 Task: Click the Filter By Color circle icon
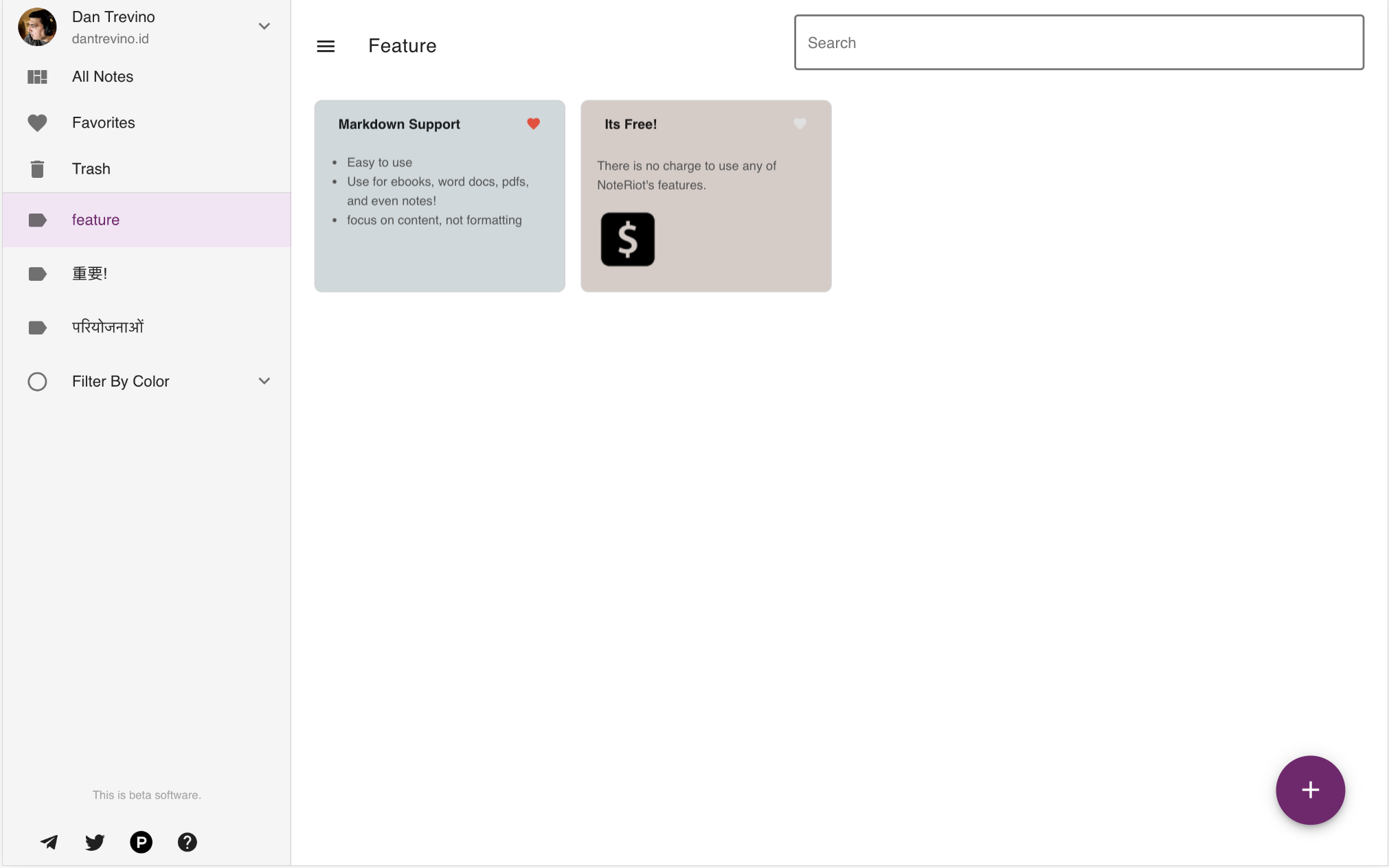click(37, 381)
